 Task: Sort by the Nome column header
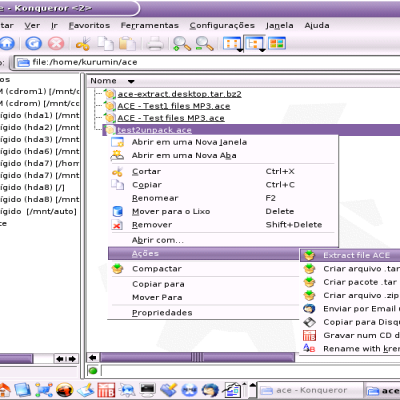tap(243, 81)
